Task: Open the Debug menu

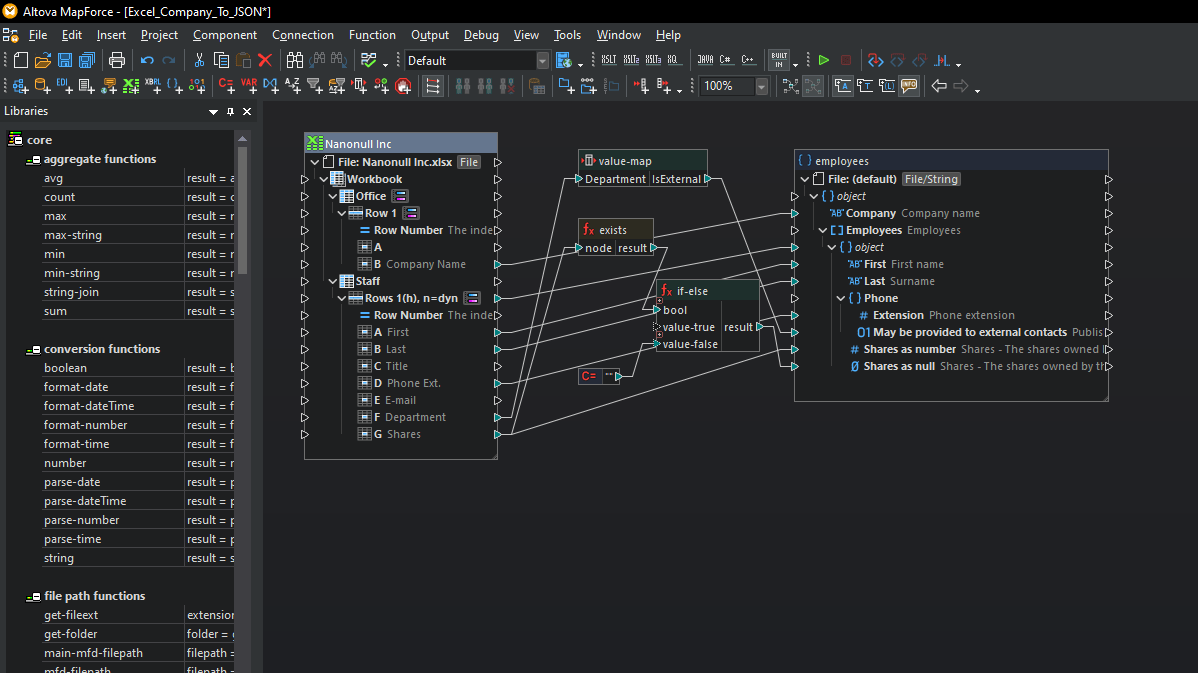Action: pos(481,35)
